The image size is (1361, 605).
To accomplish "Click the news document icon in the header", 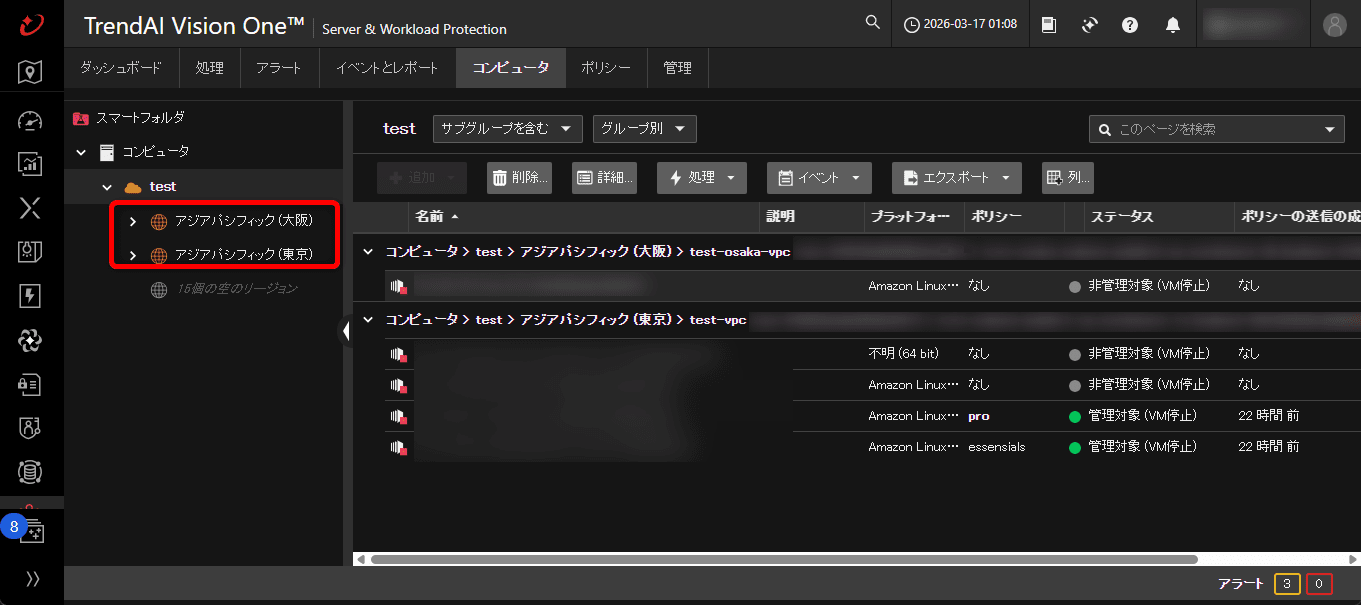I will point(1048,23).
